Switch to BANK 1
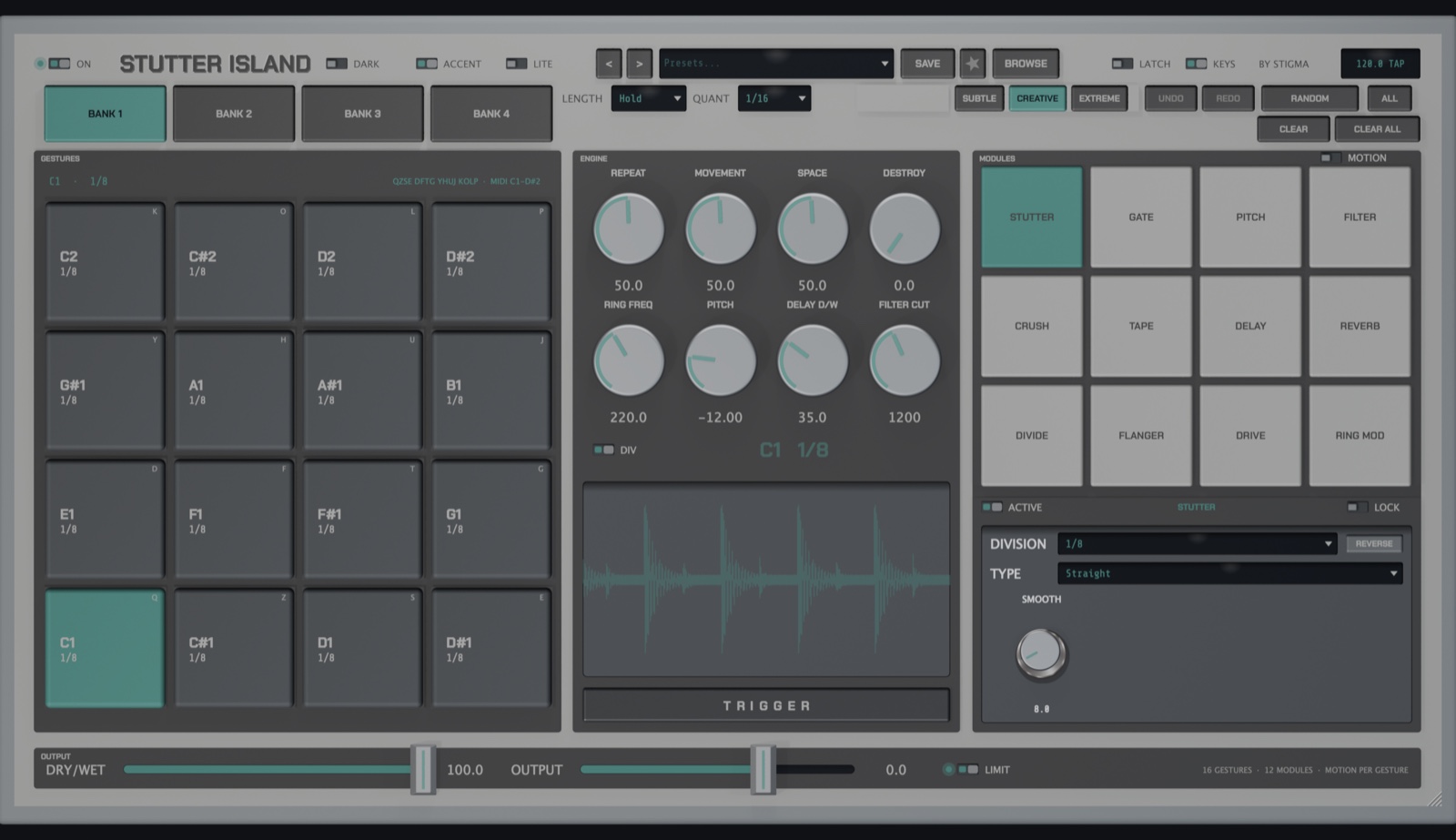Image resolution: width=1456 pixels, height=840 pixels. coord(105,114)
